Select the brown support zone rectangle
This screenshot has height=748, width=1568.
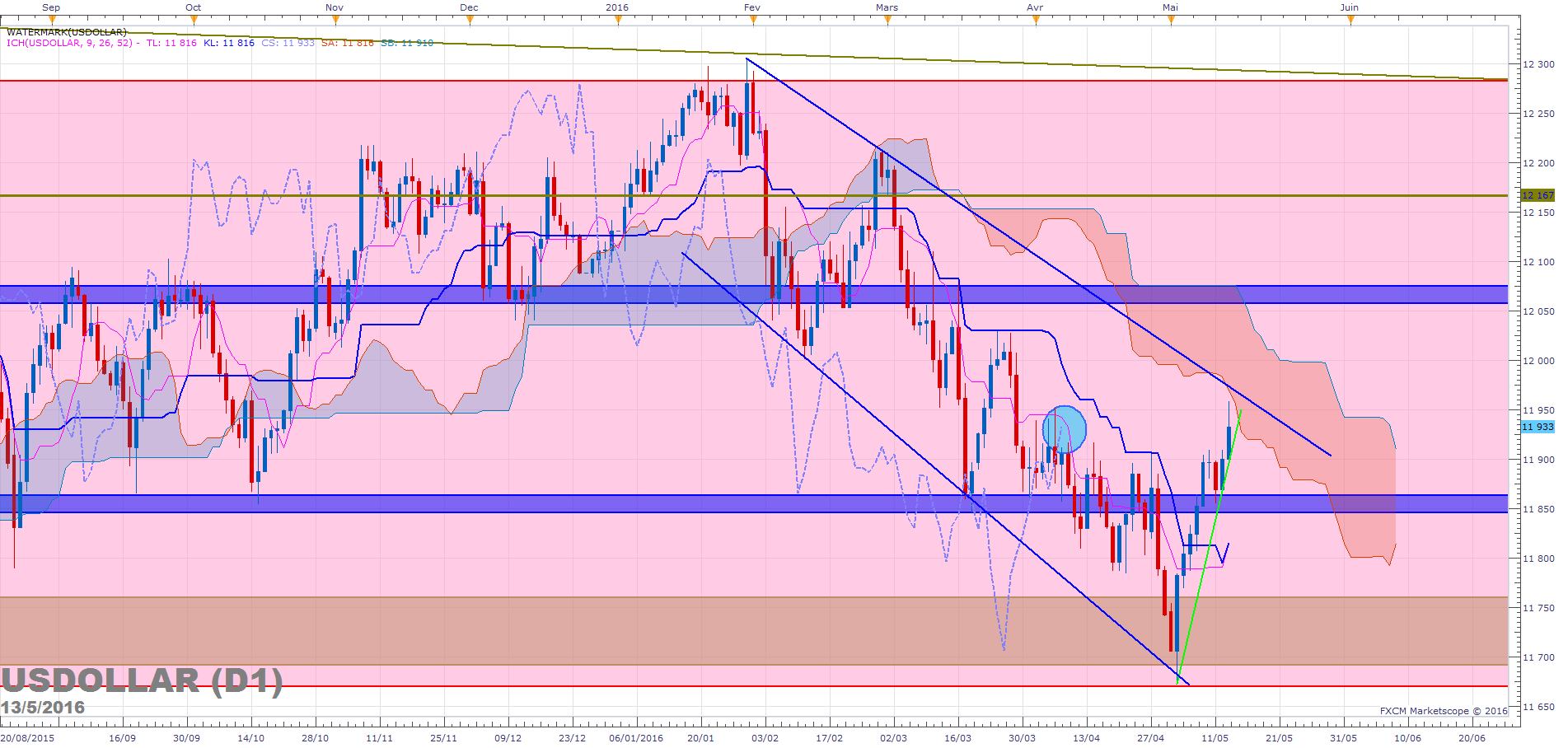pyautogui.click(x=754, y=631)
